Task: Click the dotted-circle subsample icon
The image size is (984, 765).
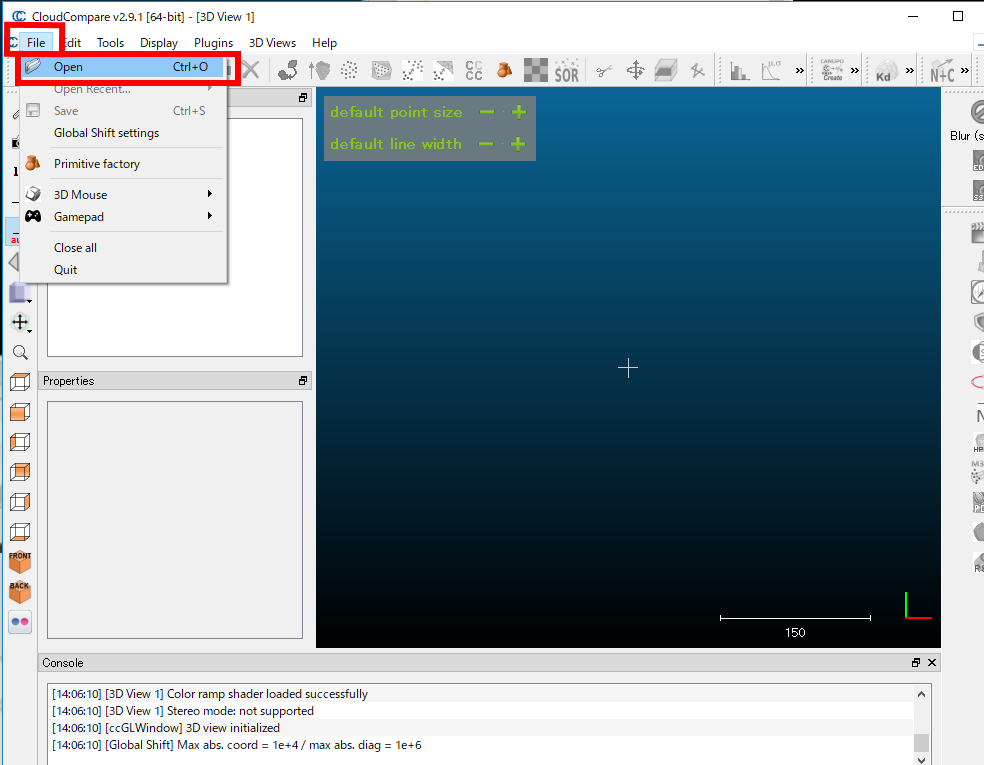Action: [350, 70]
